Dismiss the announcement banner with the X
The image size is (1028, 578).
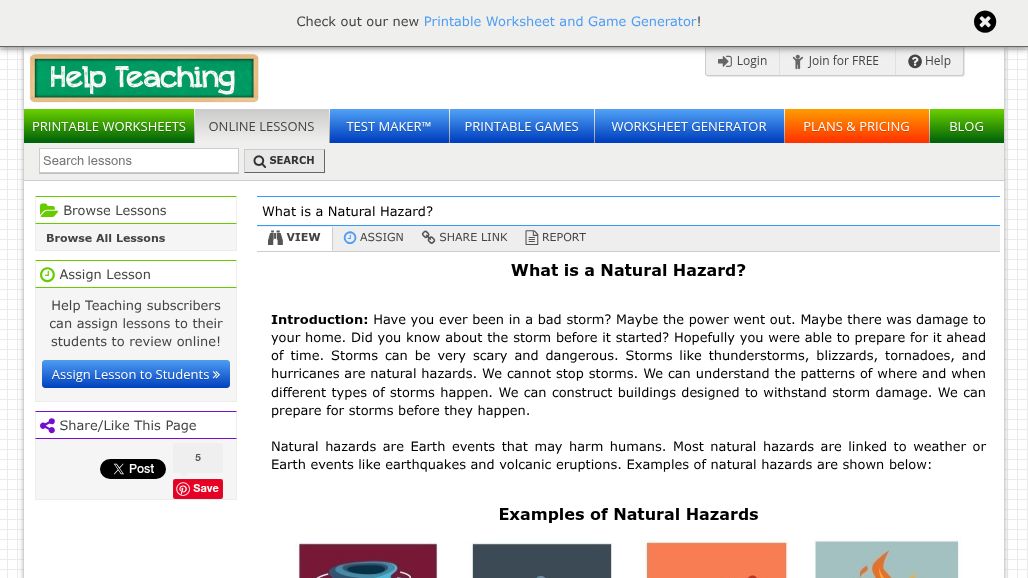(985, 21)
